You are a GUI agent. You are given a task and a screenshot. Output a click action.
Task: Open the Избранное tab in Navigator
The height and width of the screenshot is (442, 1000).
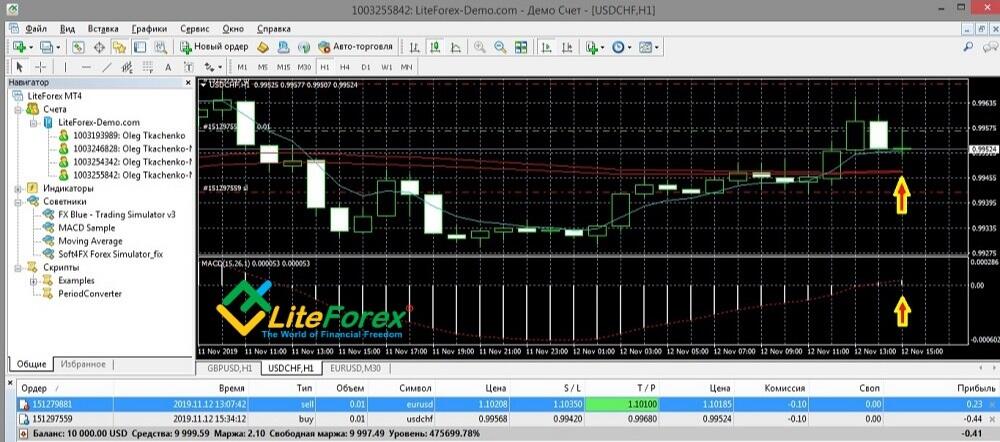(x=82, y=364)
